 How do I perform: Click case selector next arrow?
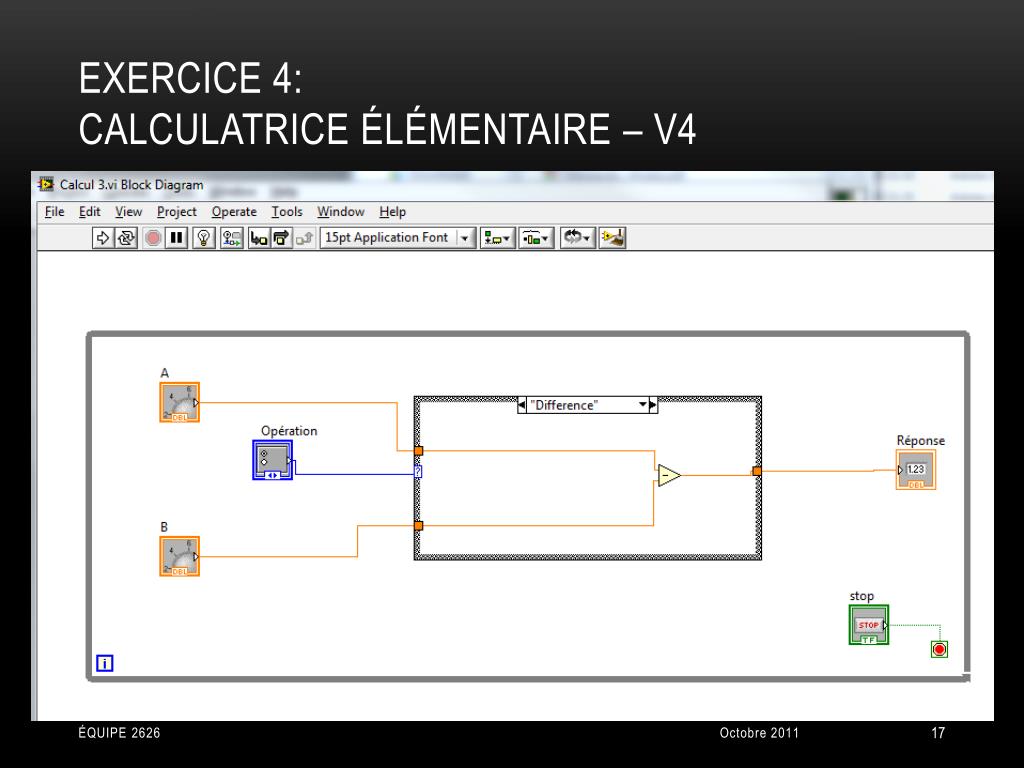(x=652, y=405)
